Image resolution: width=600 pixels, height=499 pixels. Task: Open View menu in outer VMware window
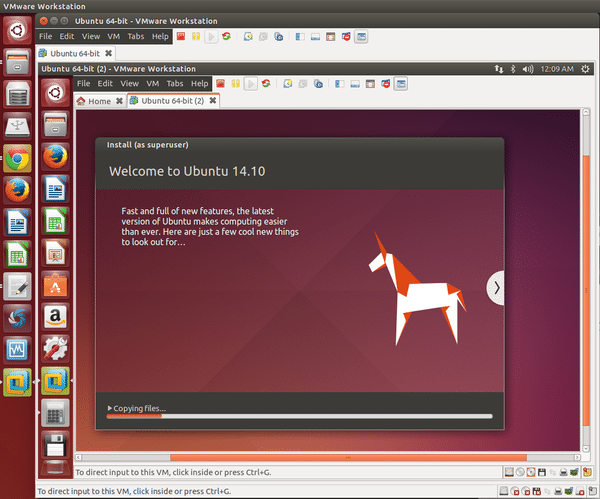91,36
